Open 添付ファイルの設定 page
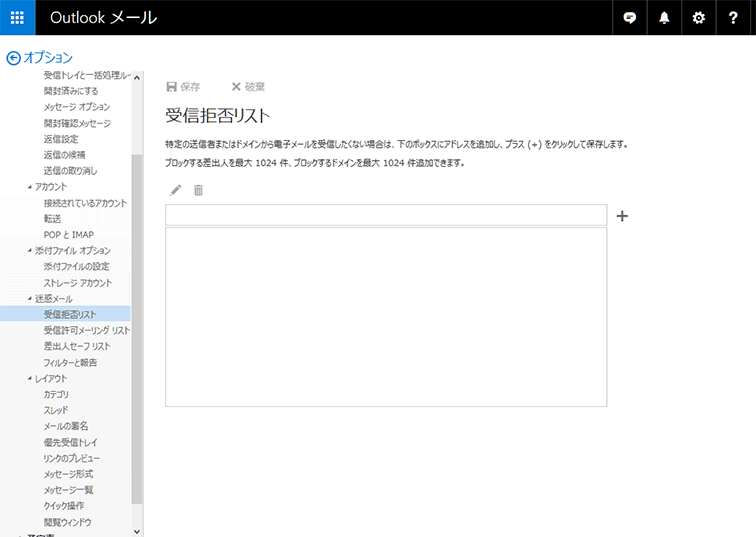Screen dimensions: 756x537 pos(77,267)
